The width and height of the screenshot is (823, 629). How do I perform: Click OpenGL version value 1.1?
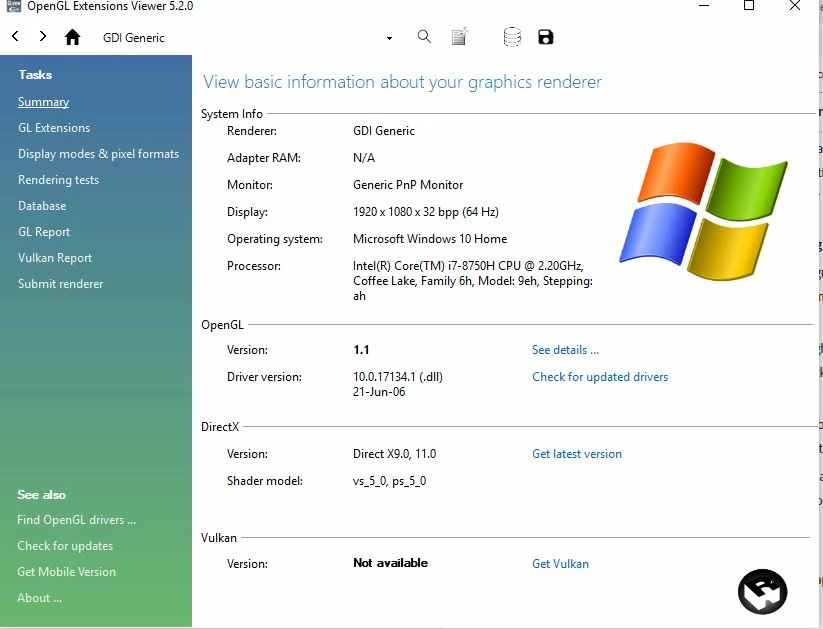tap(361, 350)
